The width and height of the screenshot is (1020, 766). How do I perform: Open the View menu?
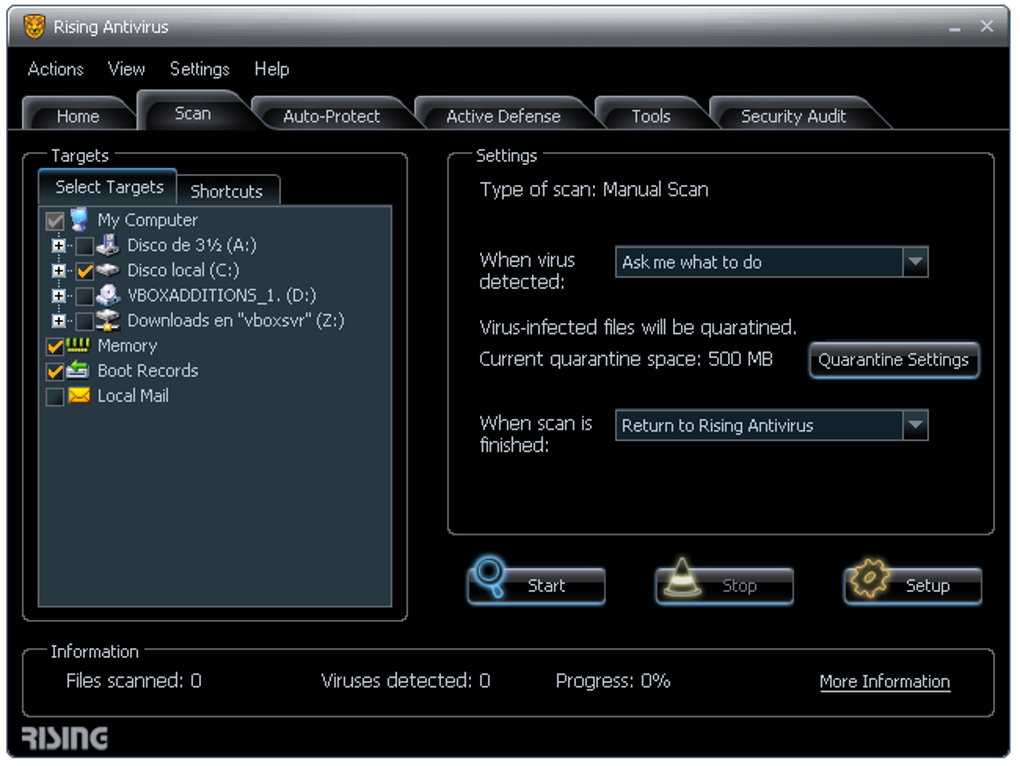126,69
